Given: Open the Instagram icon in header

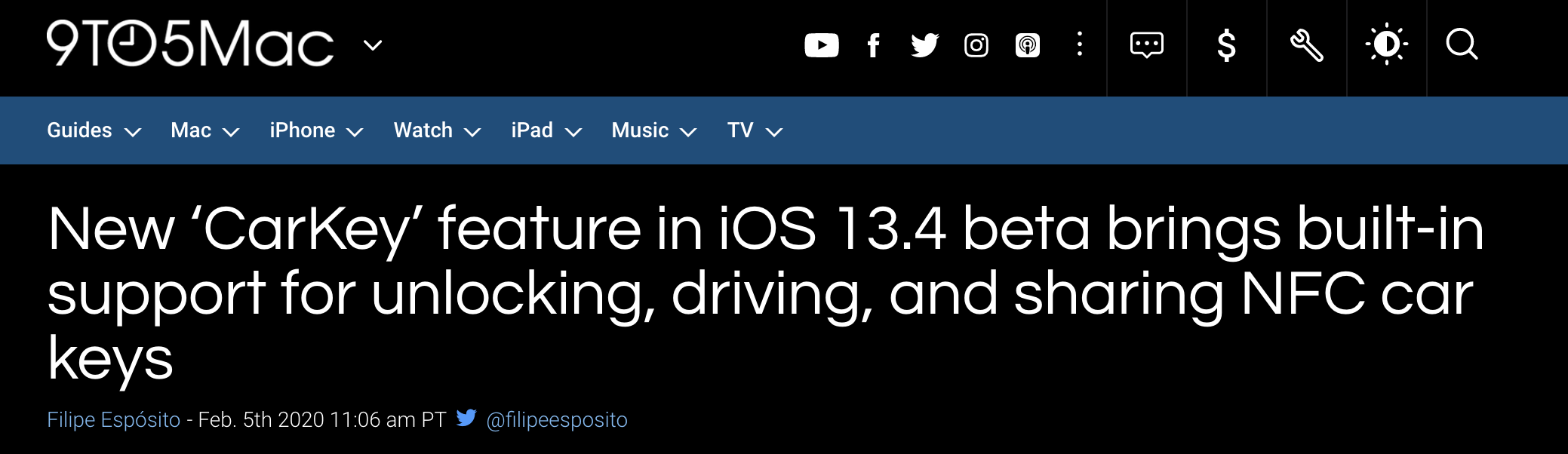Looking at the screenshot, I should tap(976, 45).
